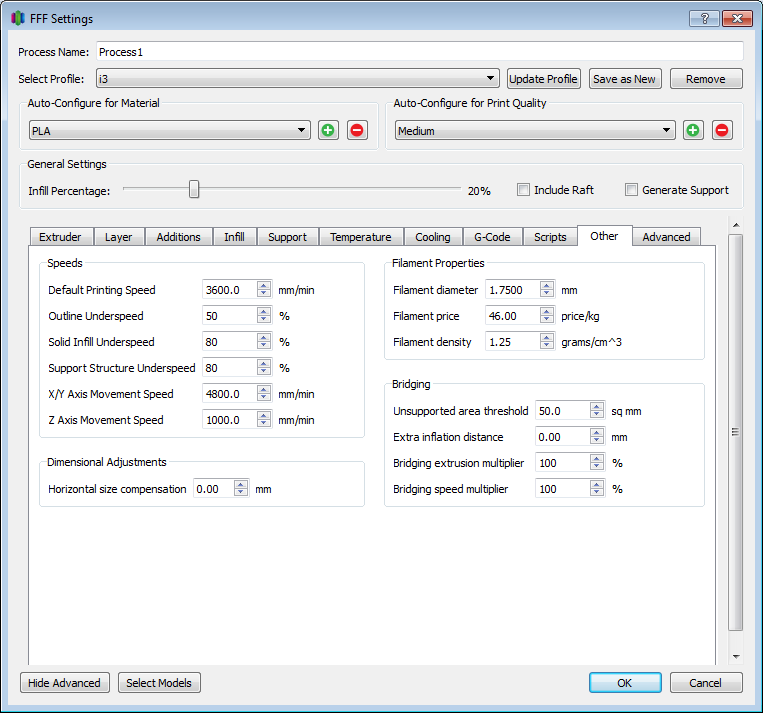
Task: Click Bridging speed multiplier field
Action: click(563, 489)
